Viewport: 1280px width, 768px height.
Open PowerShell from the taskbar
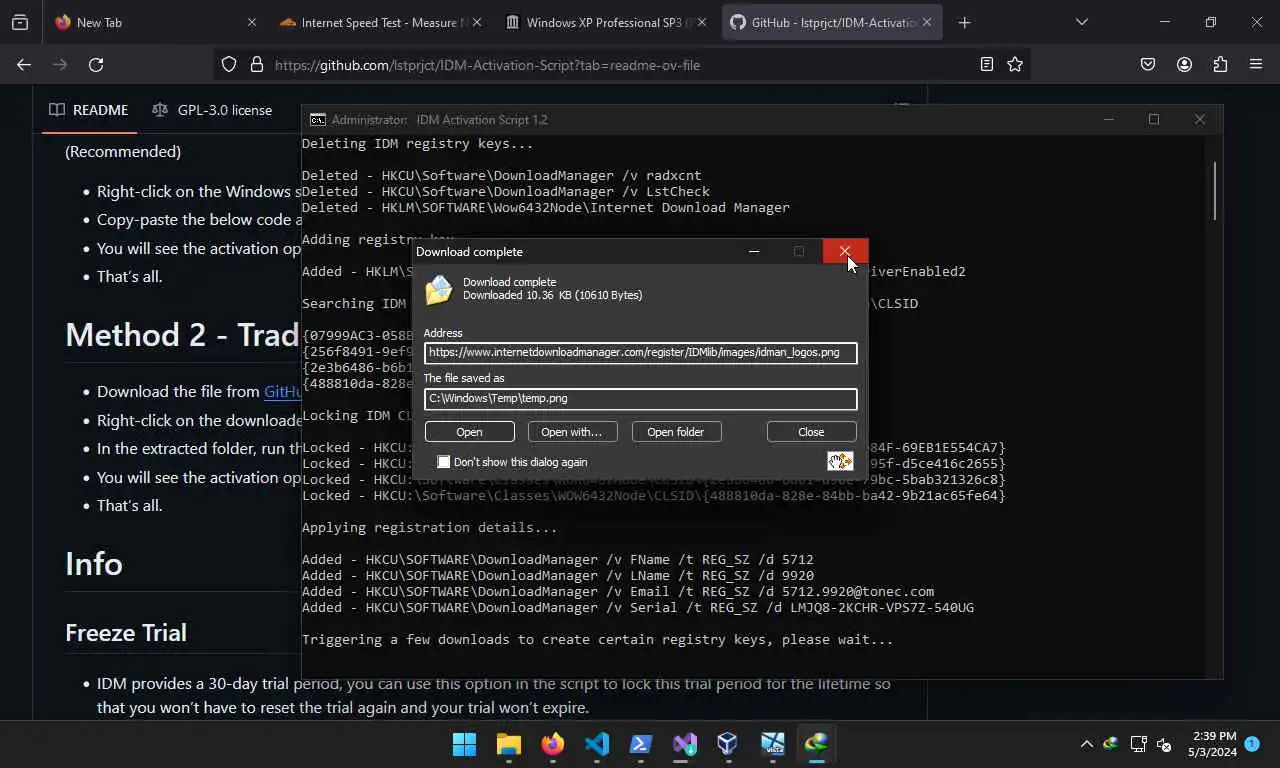pyautogui.click(x=641, y=744)
